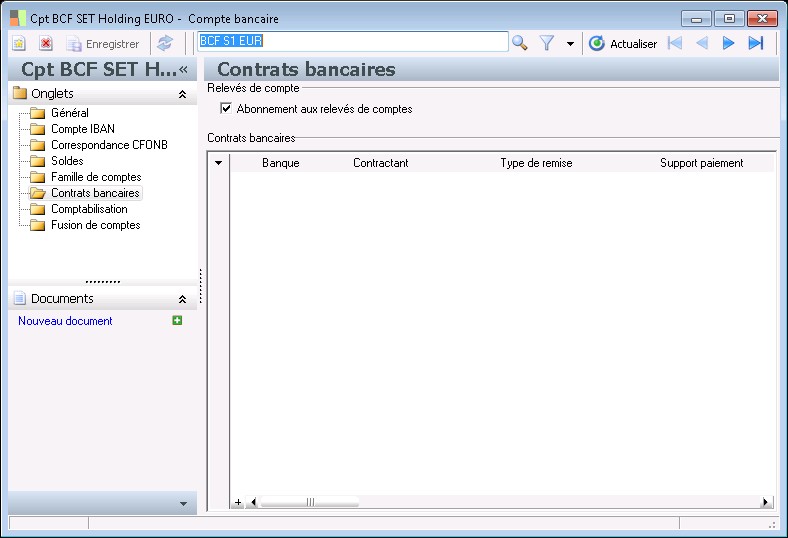Click the Contractant column header
This screenshot has width=788, height=538.
coord(380,163)
